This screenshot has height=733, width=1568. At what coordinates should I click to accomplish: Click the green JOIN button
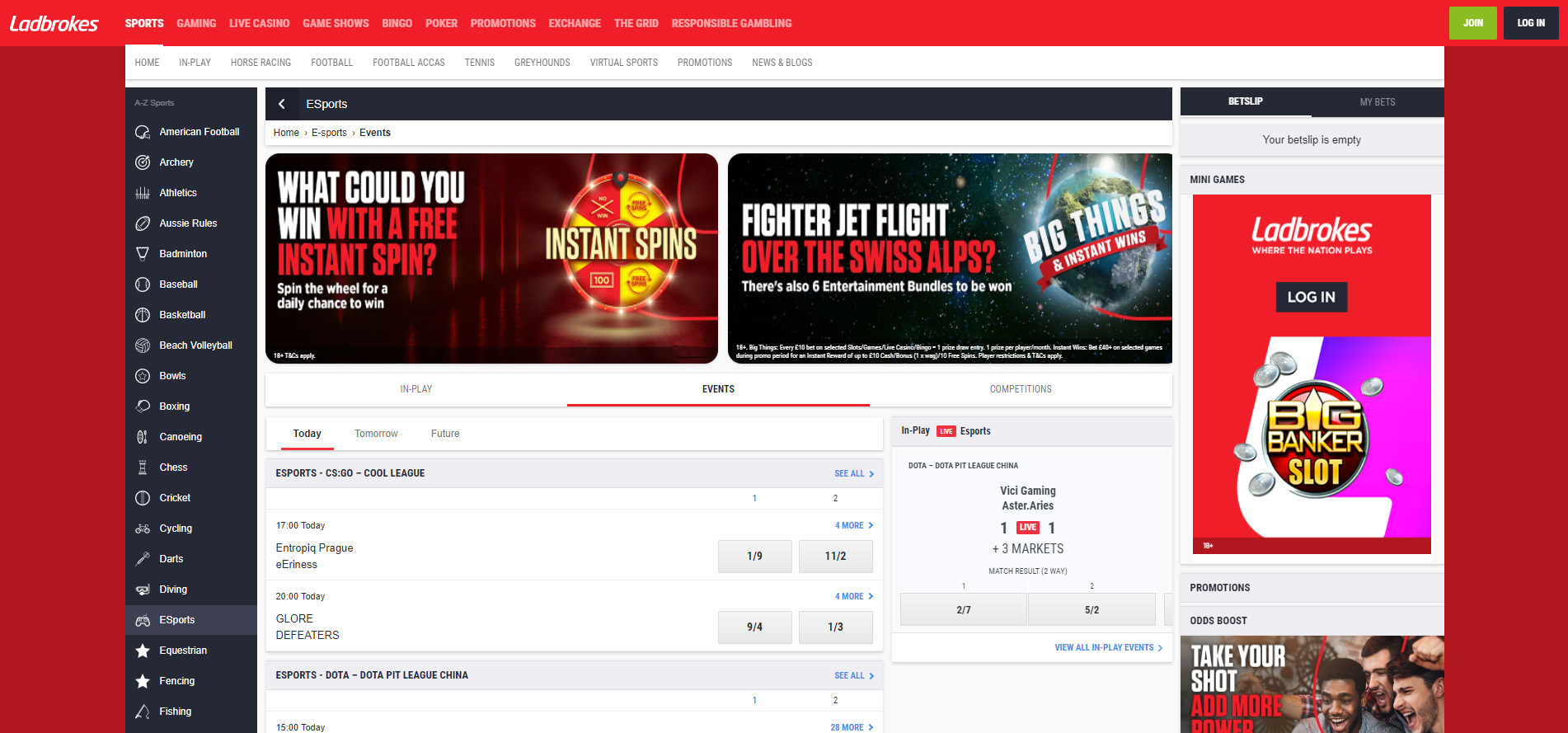[1473, 23]
